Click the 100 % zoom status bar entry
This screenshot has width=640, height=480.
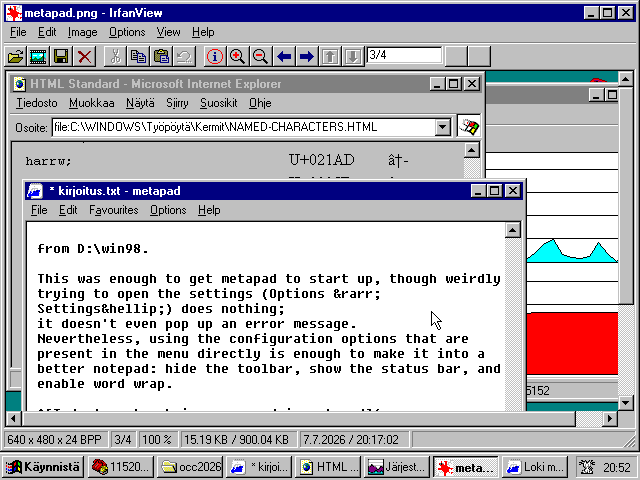[x=157, y=440]
